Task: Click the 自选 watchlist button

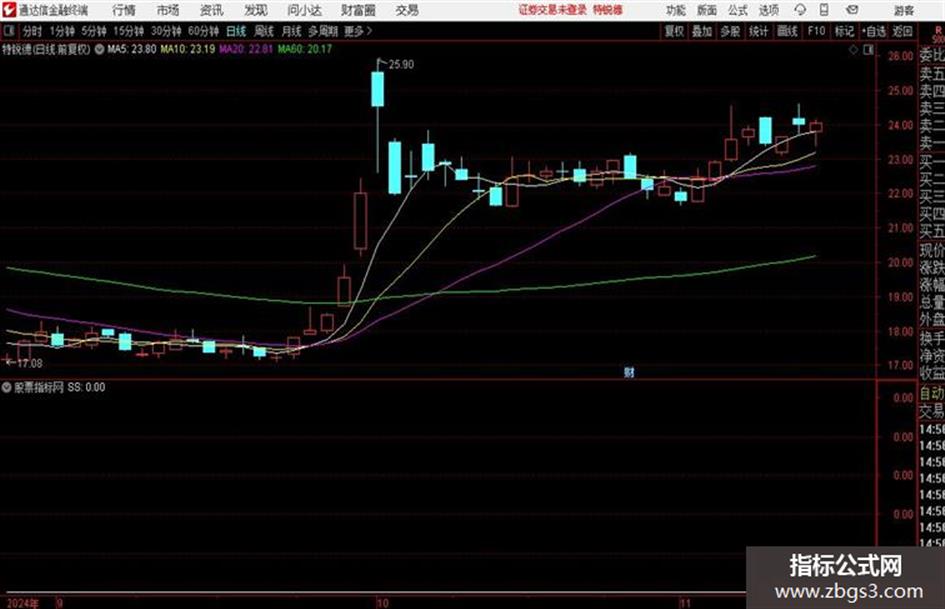Action: click(874, 31)
